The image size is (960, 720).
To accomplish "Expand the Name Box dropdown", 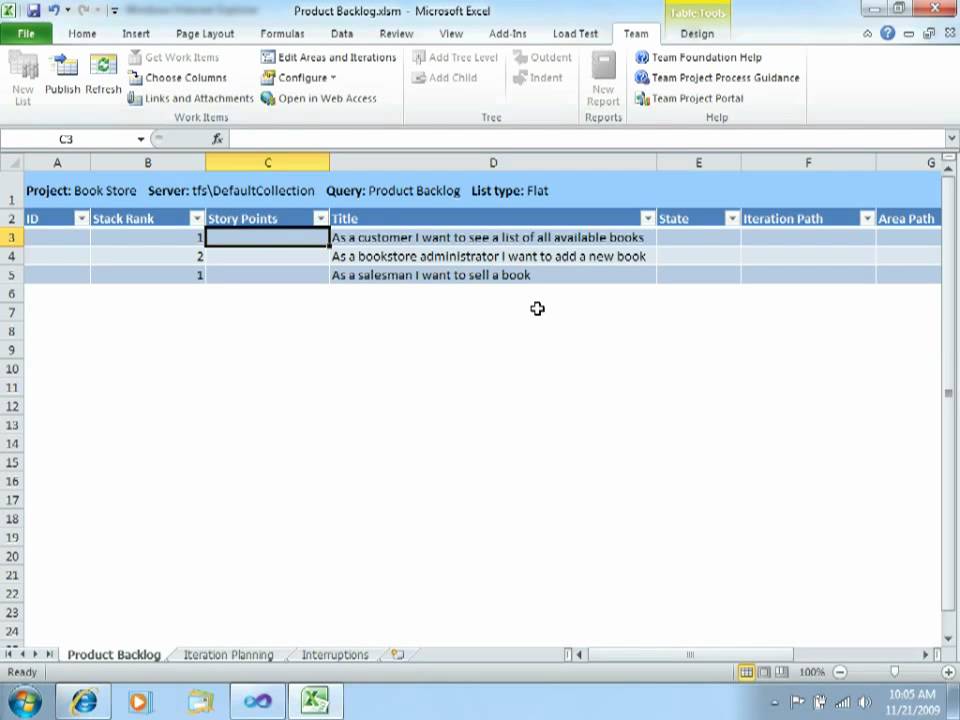I will tap(141, 140).
